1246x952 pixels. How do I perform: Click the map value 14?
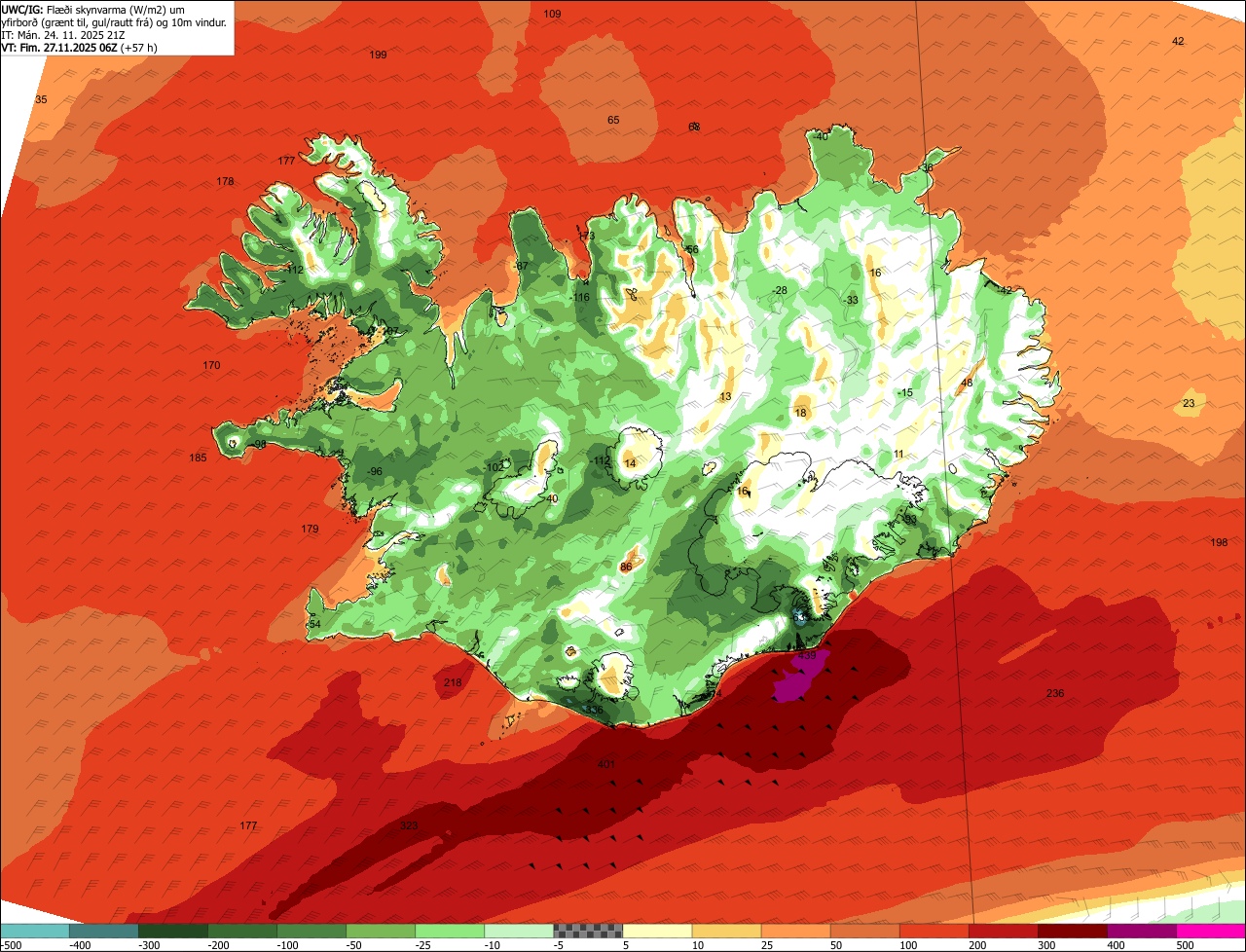pos(630,463)
